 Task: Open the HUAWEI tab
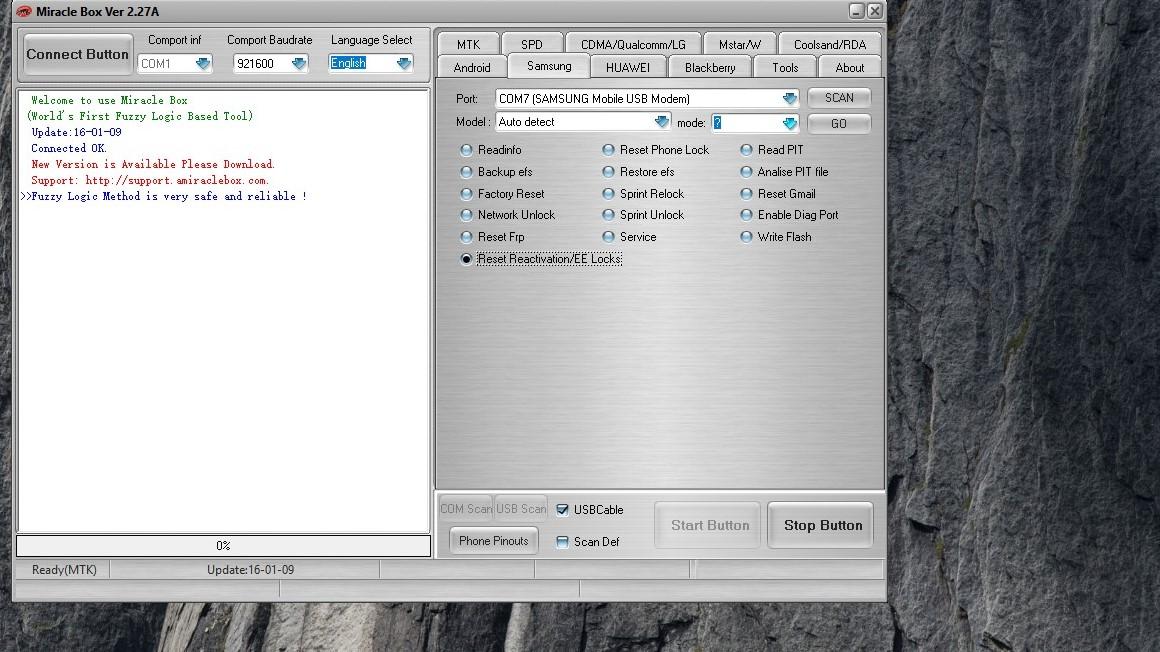(627, 68)
